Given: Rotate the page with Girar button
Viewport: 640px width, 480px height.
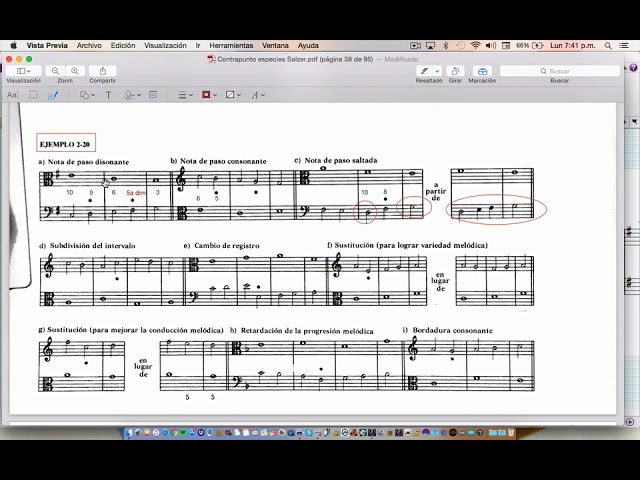Looking at the screenshot, I should tap(455, 71).
